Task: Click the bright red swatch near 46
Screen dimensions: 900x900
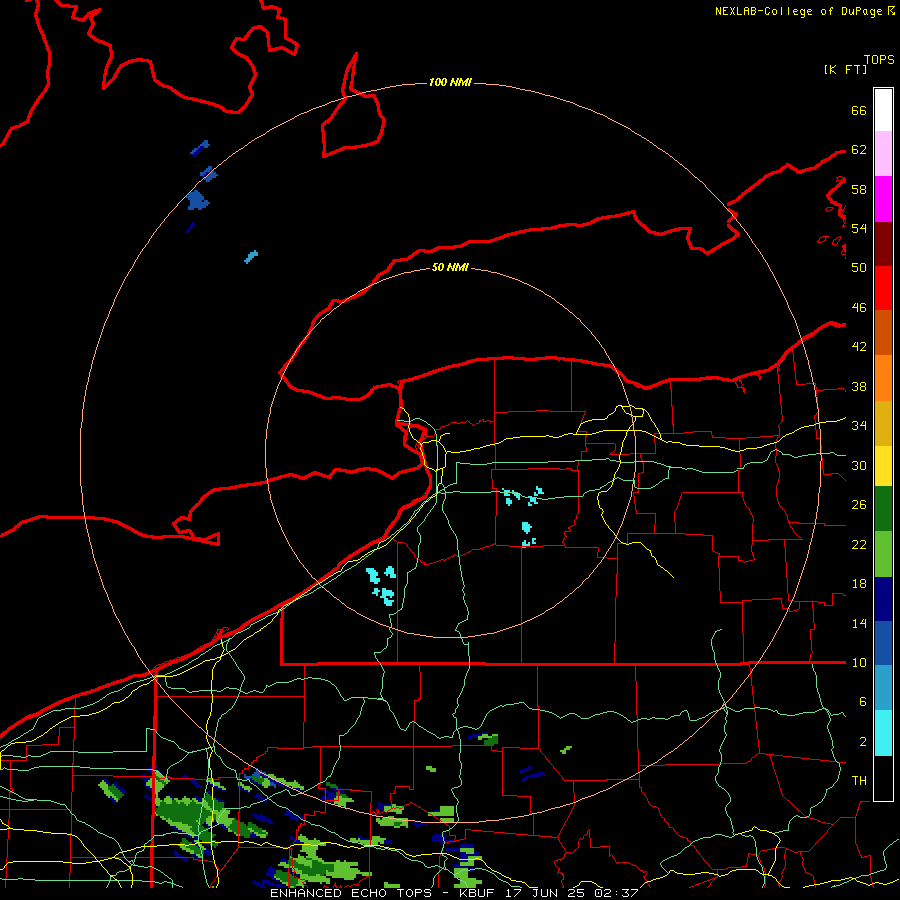Action: [883, 288]
